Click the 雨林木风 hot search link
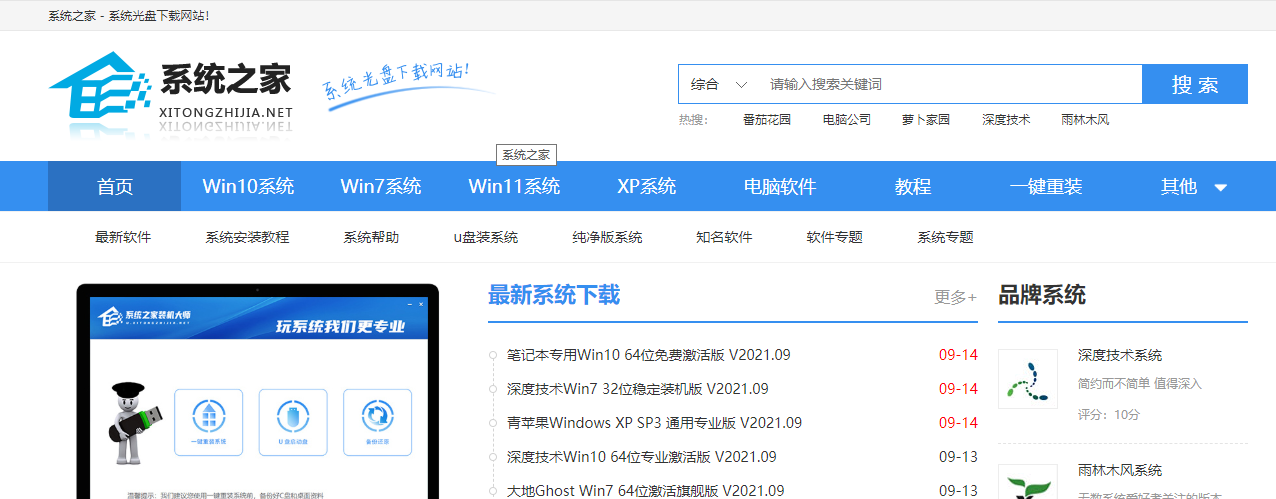 (x=1085, y=120)
